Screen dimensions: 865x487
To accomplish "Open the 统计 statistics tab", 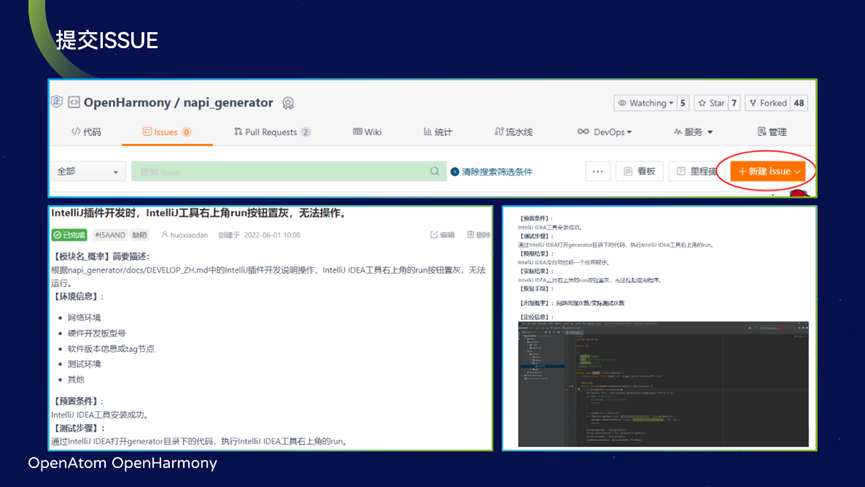I will 437,132.
